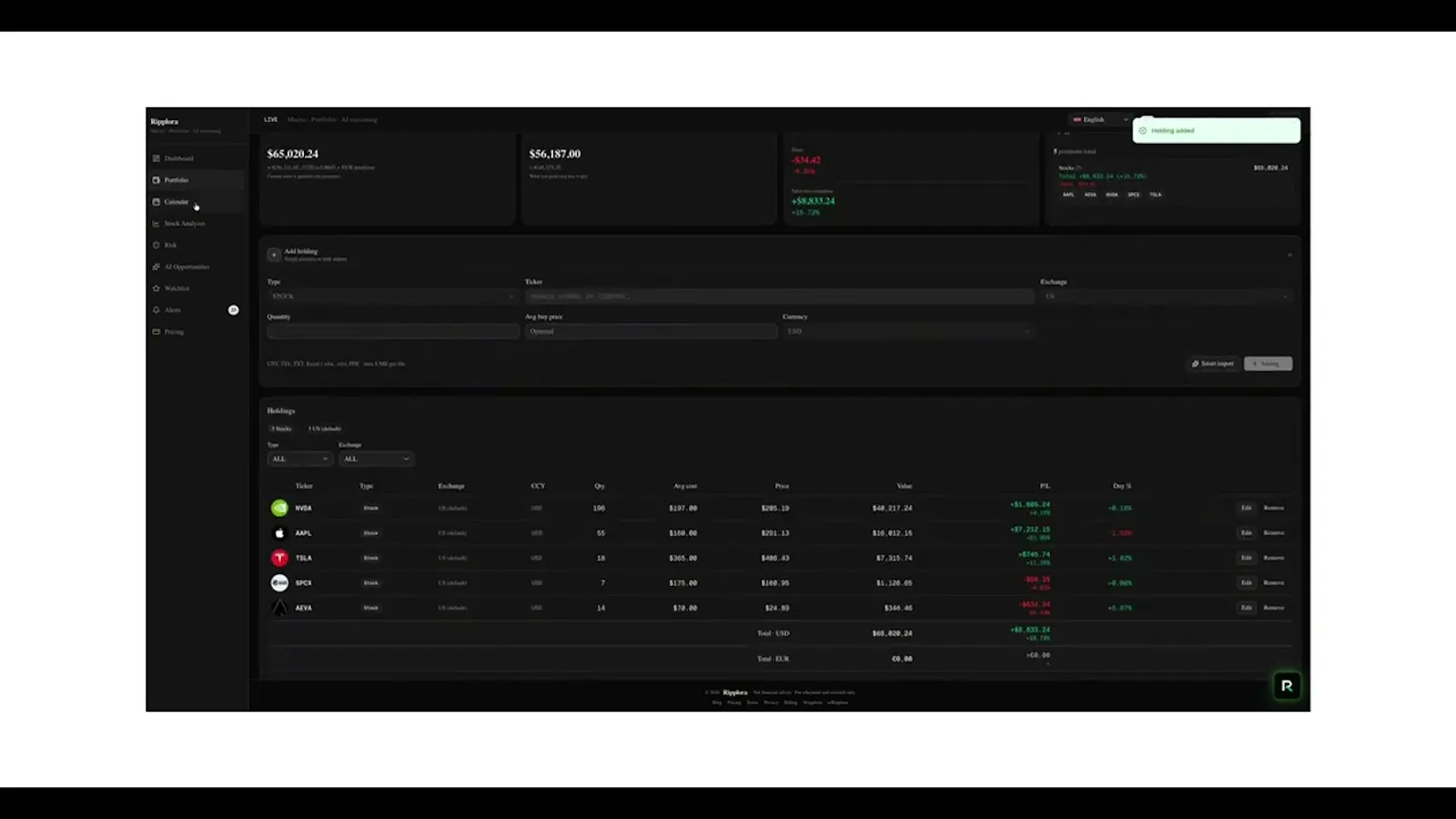Remove the TSLA holding
Screen dimensions: 1456x819
pyautogui.click(x=1274, y=558)
